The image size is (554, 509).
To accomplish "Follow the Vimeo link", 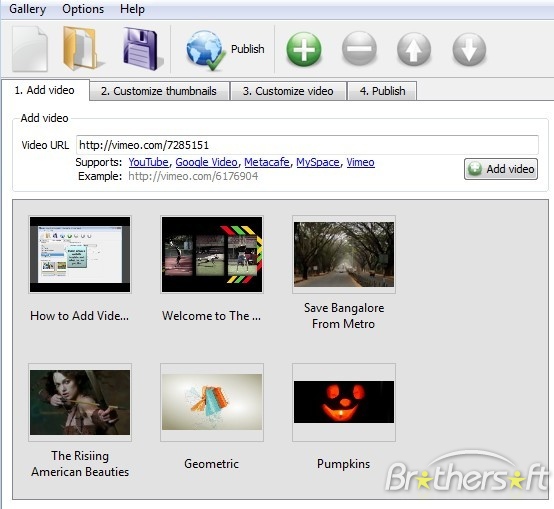I will pos(360,162).
